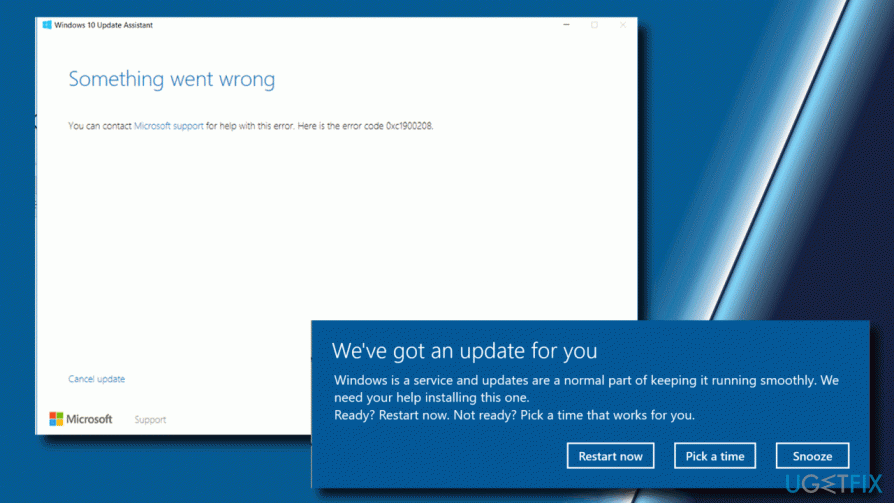The image size is (894, 504).
Task: Open the Support link beside the Microsoft logo
Action: (150, 420)
